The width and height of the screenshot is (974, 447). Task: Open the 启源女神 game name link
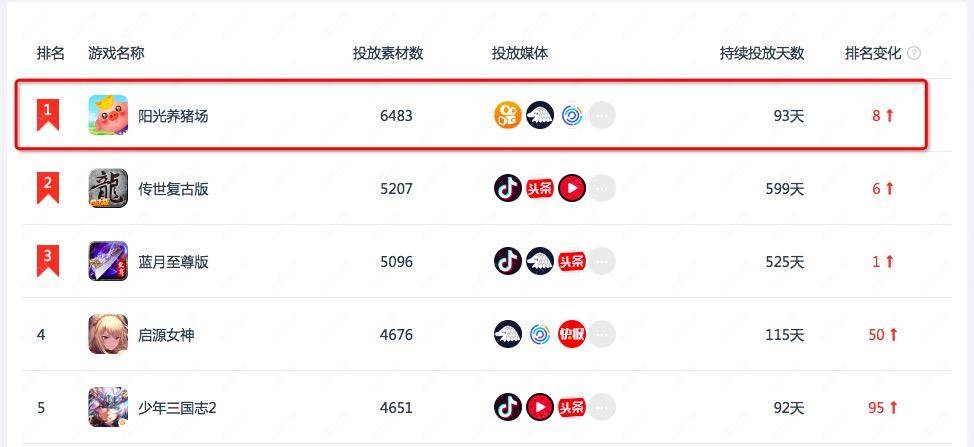click(x=166, y=335)
